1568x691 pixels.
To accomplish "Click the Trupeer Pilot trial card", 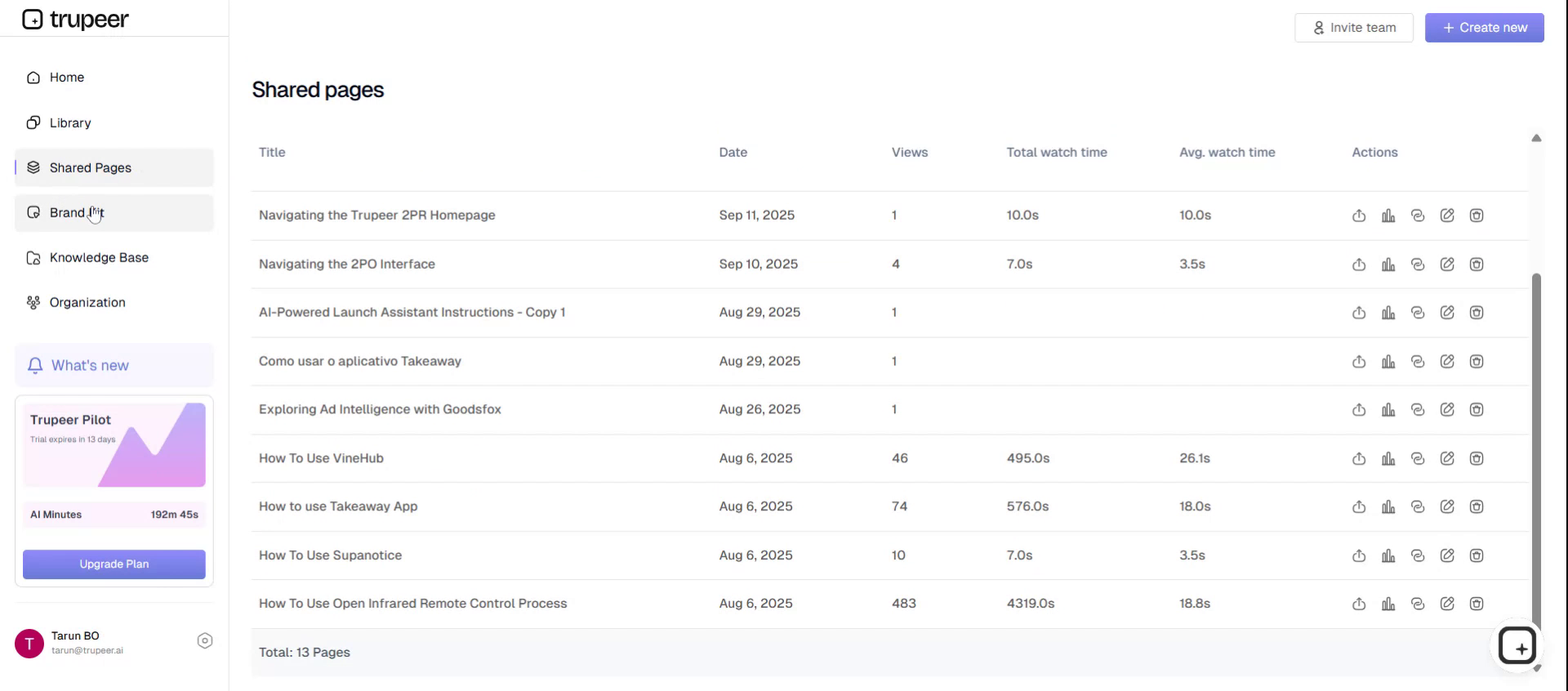I will click(114, 444).
